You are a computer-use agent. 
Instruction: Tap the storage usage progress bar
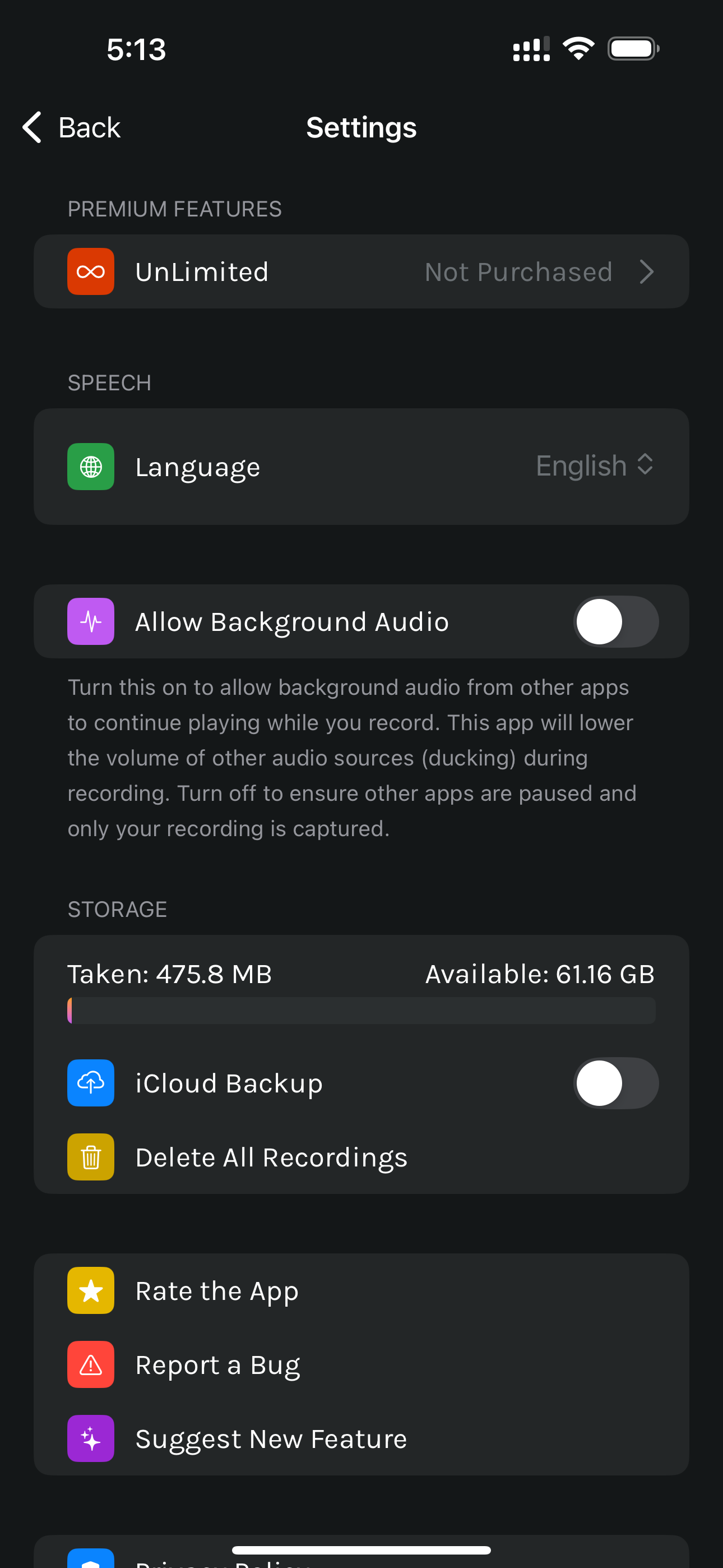(361, 1011)
